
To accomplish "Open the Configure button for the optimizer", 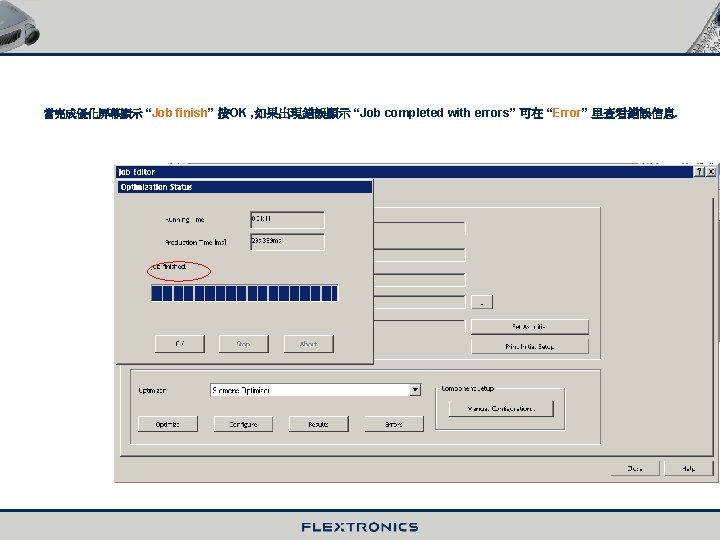I will (x=243, y=424).
